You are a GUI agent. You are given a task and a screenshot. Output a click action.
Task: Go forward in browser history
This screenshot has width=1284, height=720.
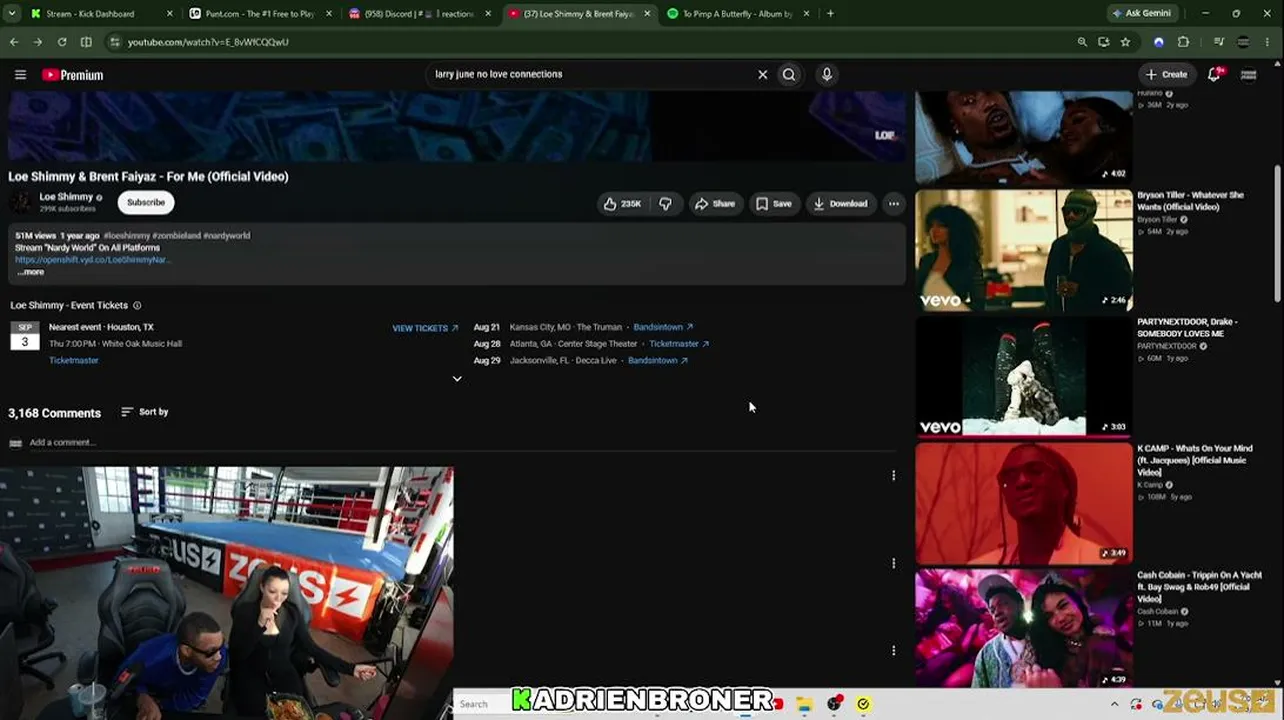38,42
